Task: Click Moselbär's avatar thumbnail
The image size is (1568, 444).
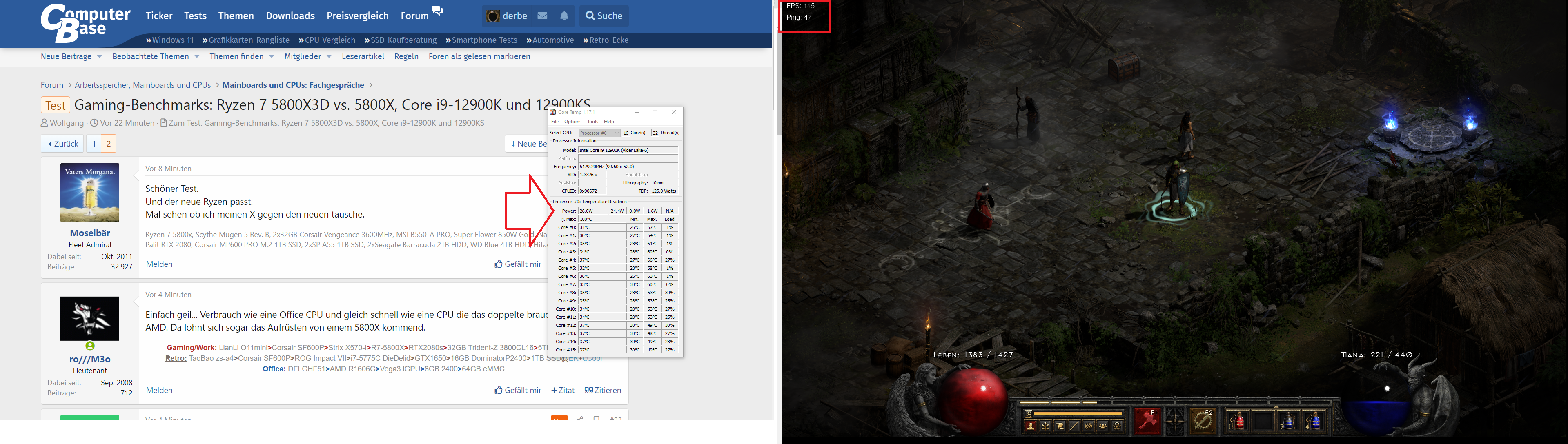Action: tap(89, 192)
